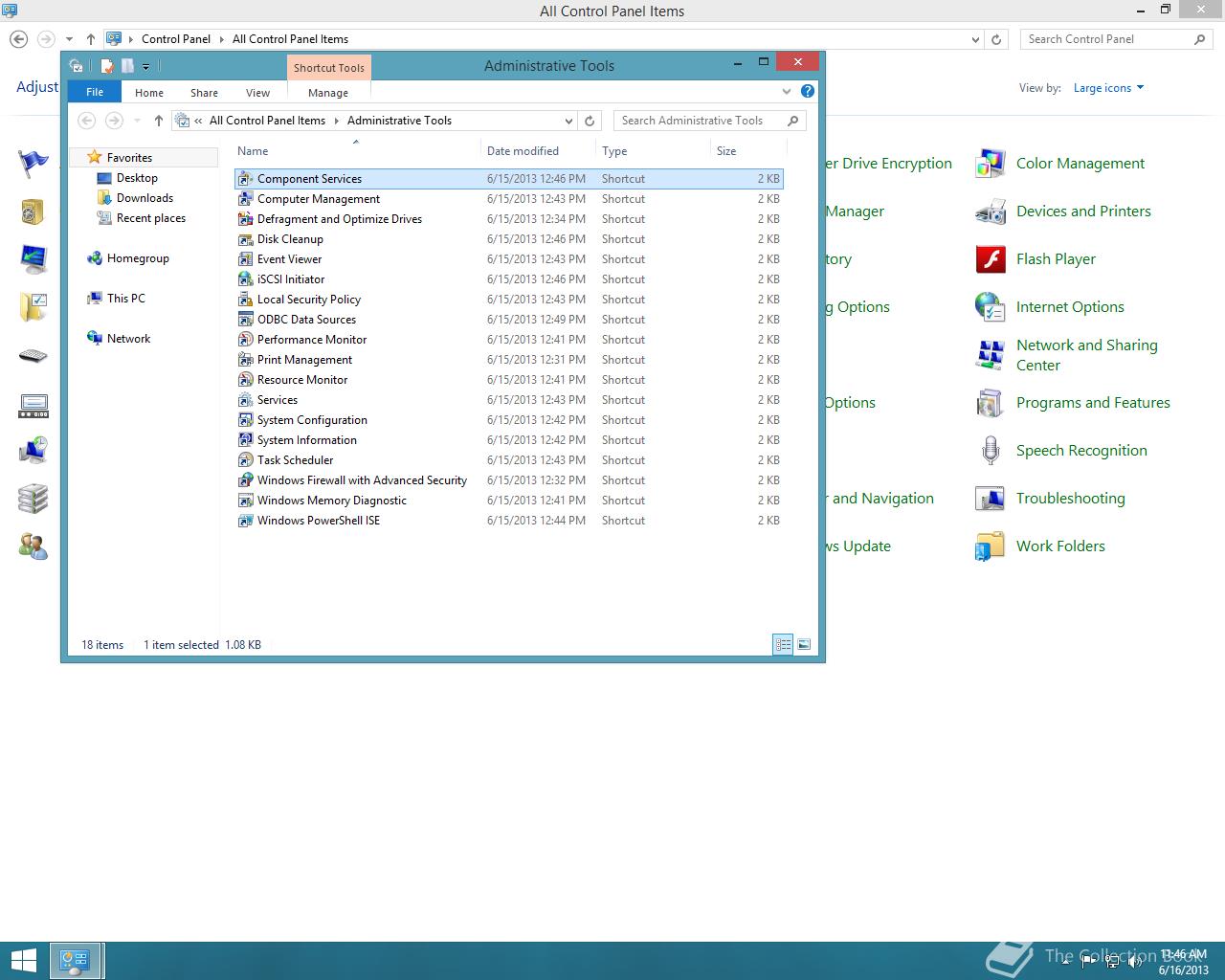Open Programs and Features link

click(1093, 403)
